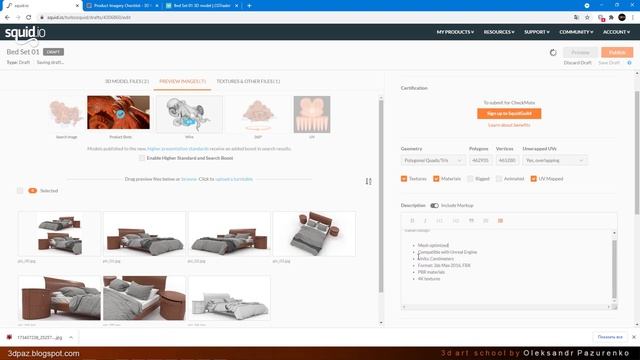Select the Preview Images tab
Viewport: 640px width, 360px height.
(182, 81)
